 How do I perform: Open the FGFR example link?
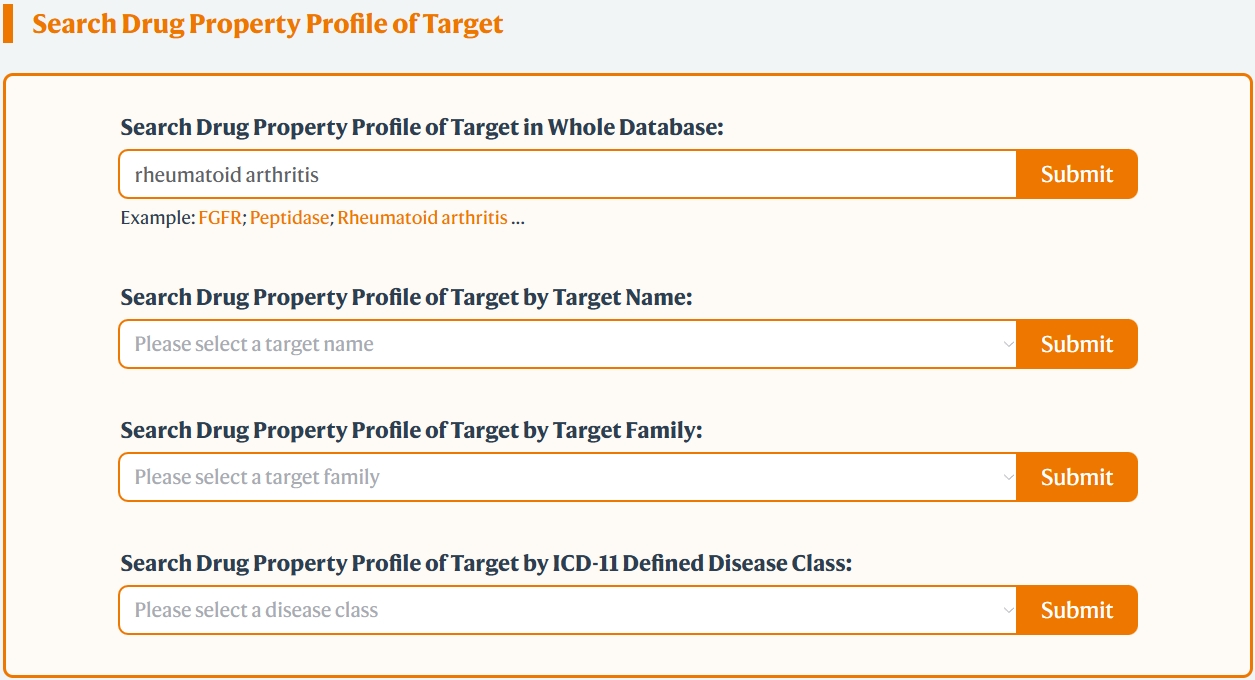click(x=220, y=218)
